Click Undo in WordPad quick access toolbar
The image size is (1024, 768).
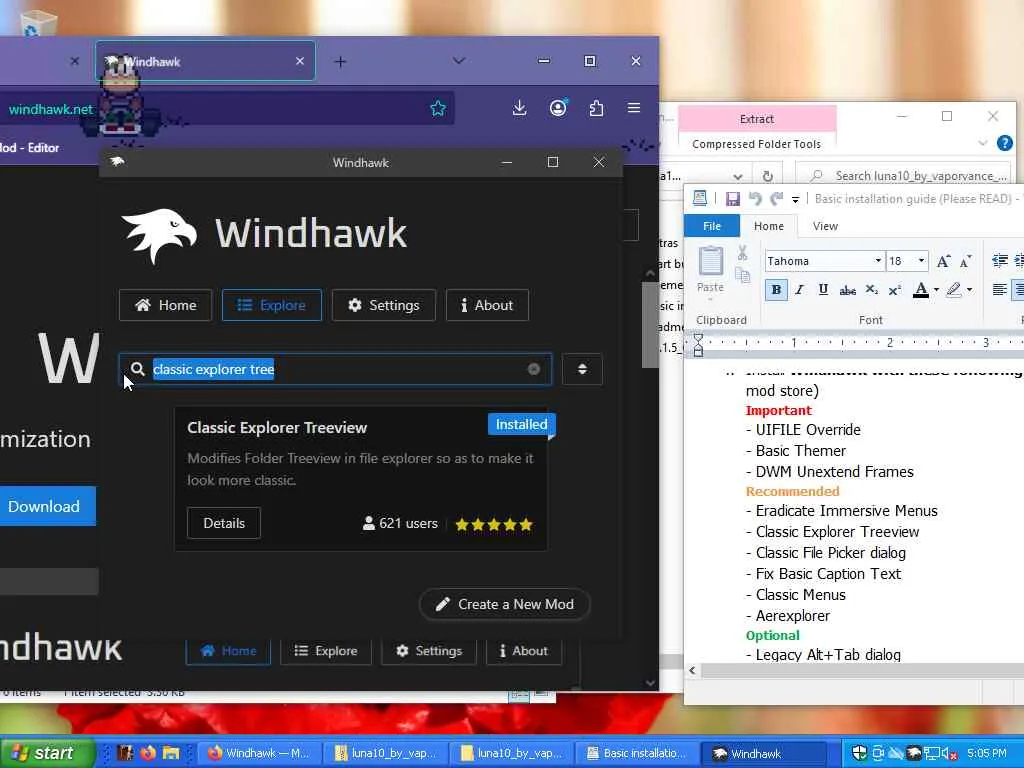tap(755, 199)
